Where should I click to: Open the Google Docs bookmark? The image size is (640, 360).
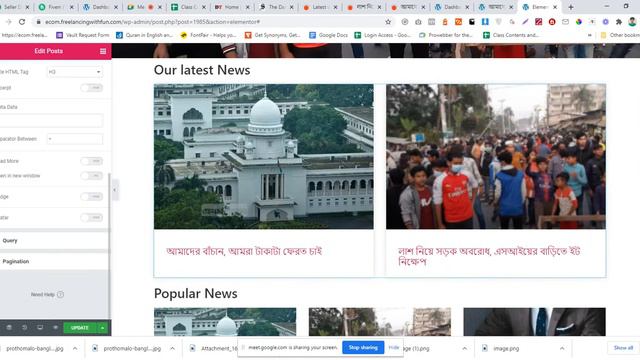(x=329, y=35)
